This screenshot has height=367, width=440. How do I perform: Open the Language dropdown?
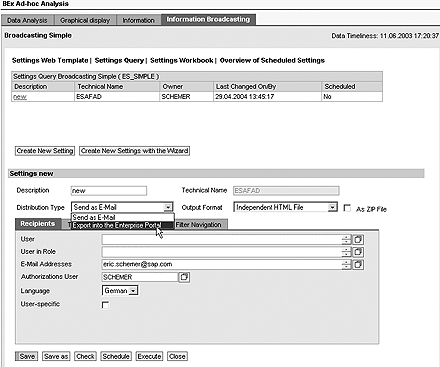click(133, 291)
